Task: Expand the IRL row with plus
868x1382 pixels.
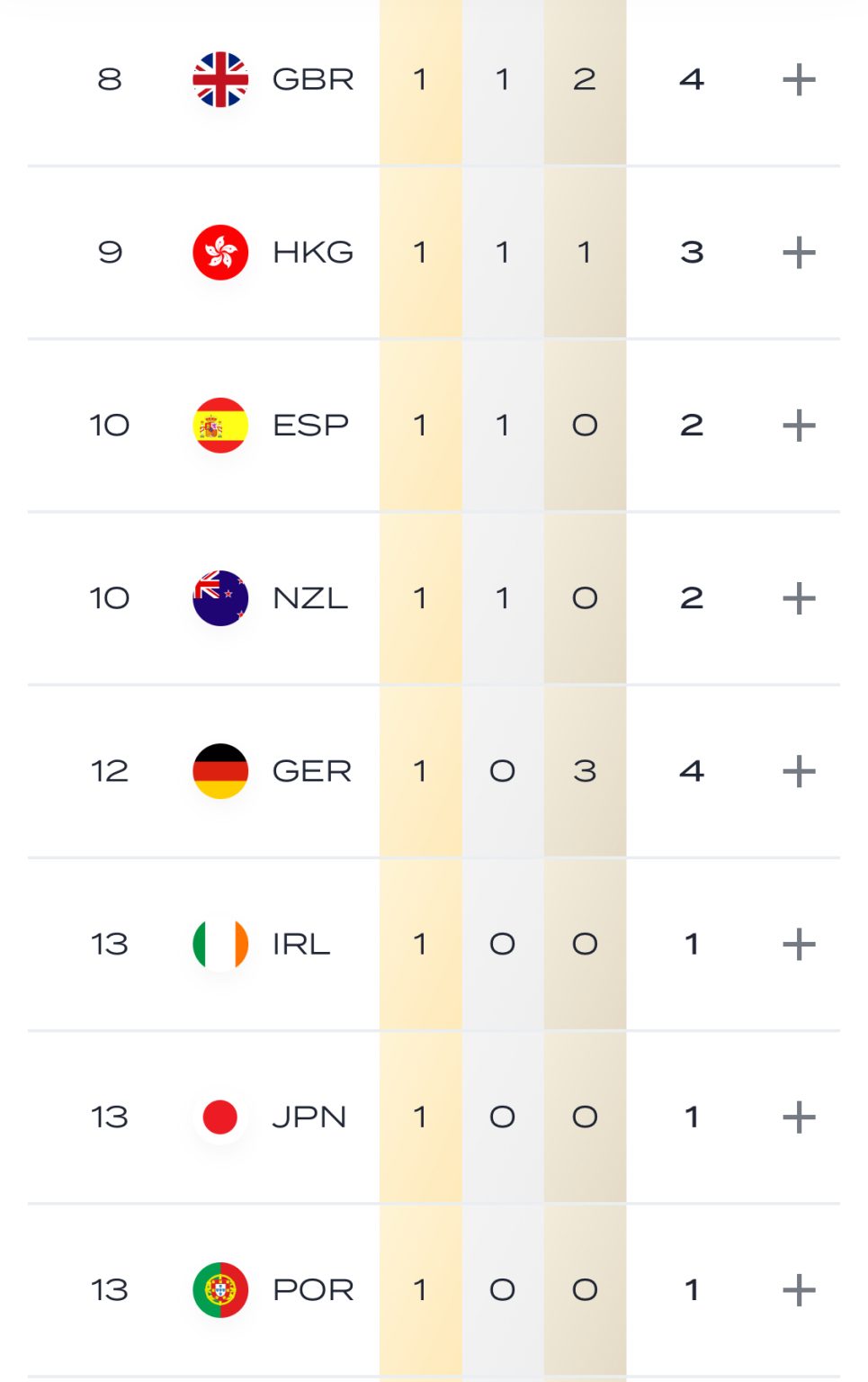Action: coord(799,944)
